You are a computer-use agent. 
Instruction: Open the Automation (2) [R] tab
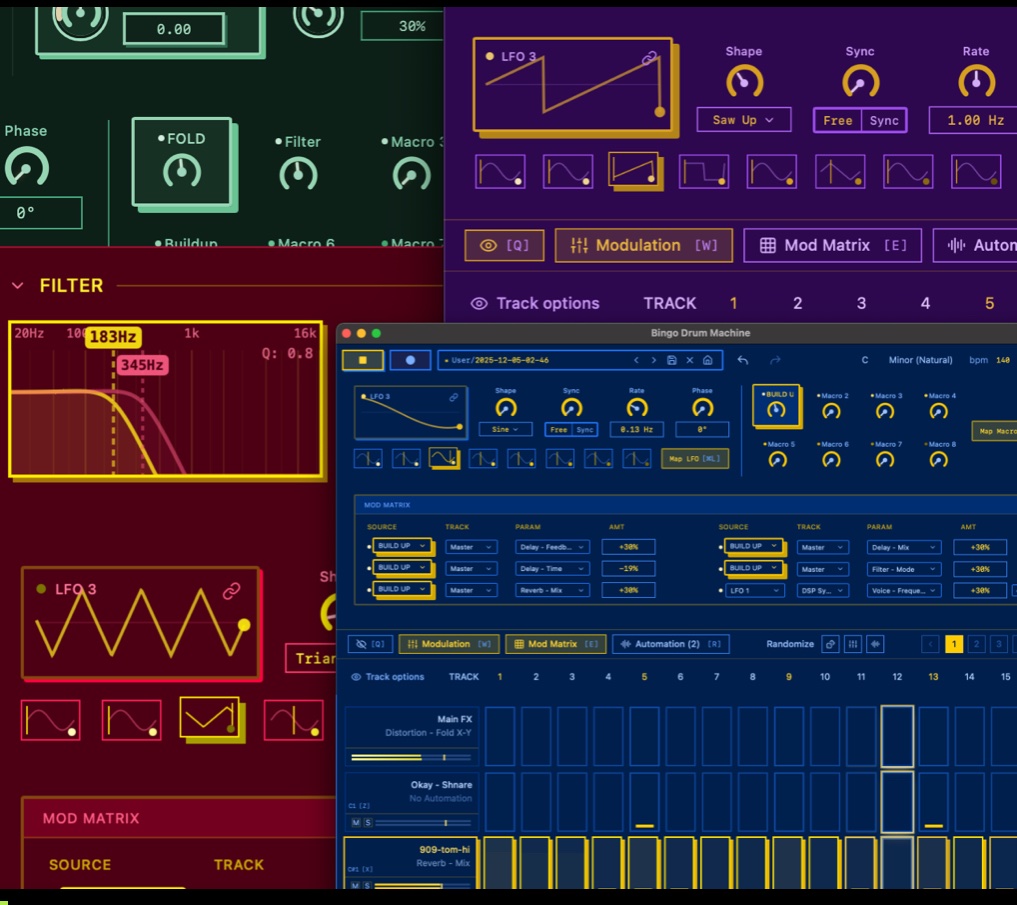click(x=671, y=644)
